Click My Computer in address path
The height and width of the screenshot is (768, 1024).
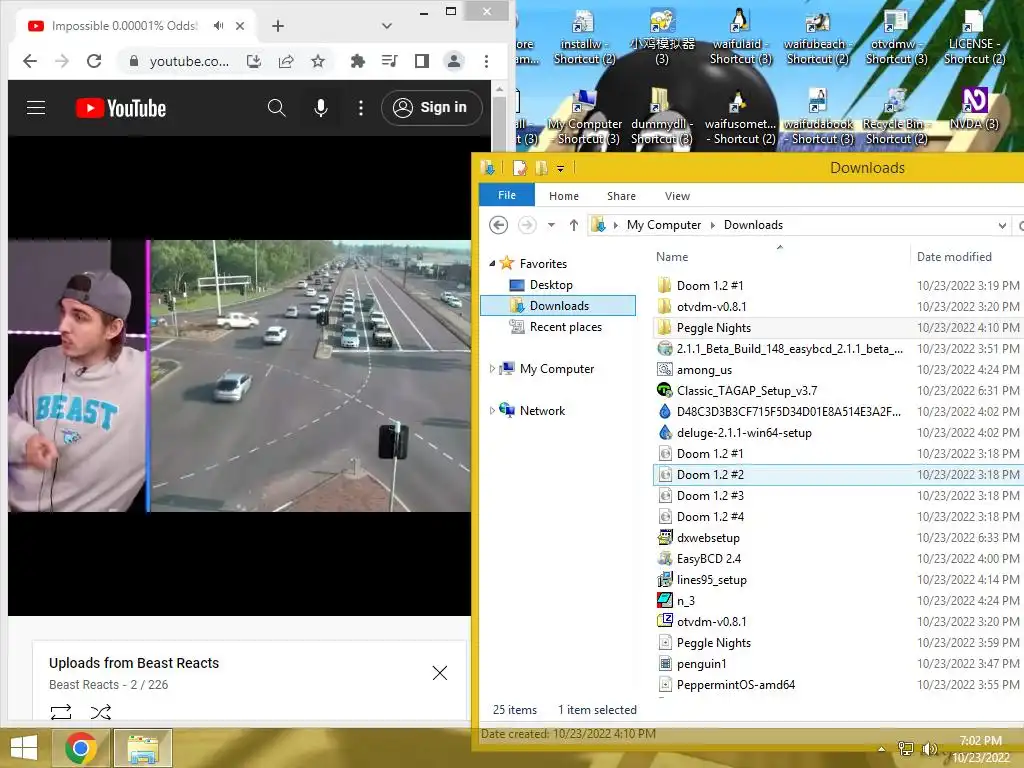pyautogui.click(x=664, y=225)
